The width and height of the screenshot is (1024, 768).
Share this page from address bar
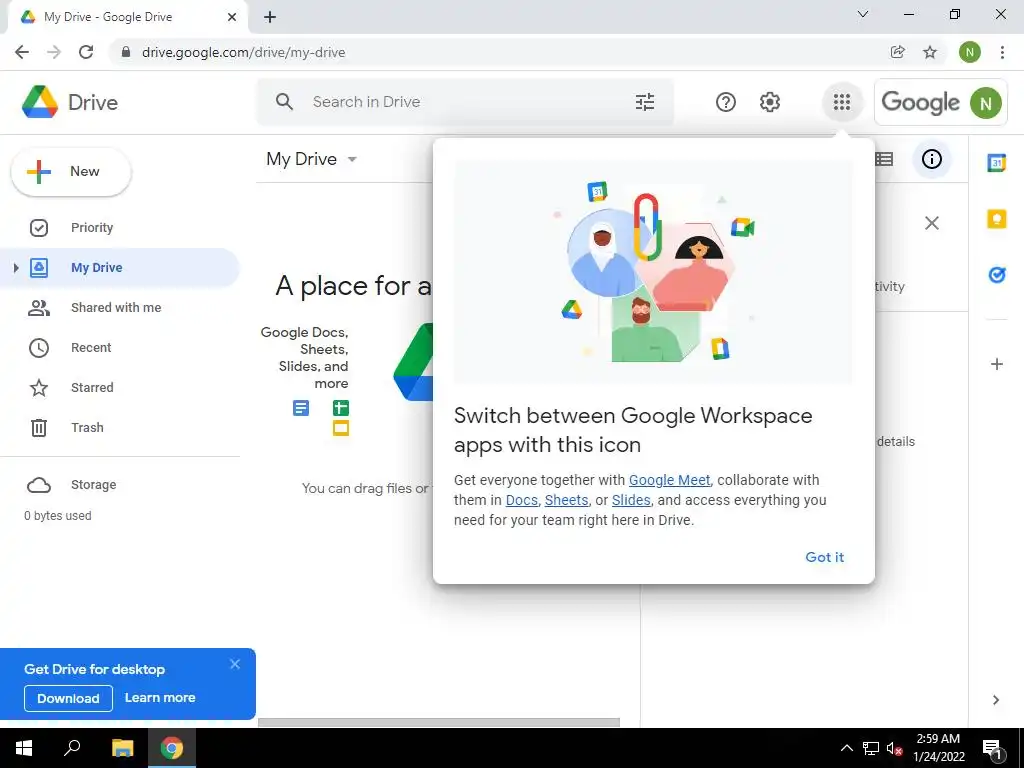click(898, 52)
